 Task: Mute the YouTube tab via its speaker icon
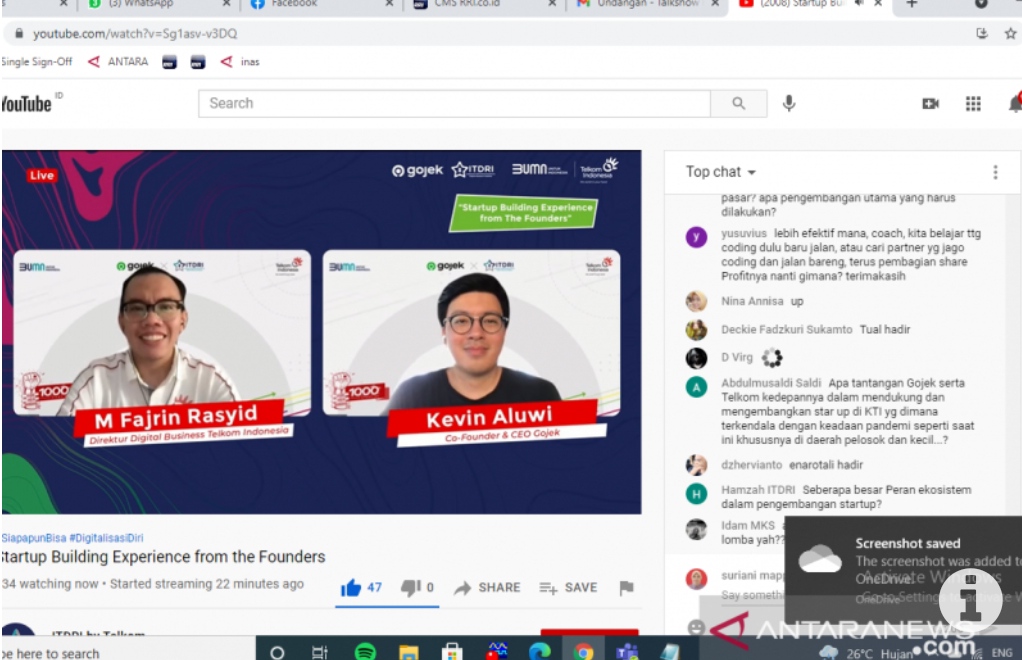tap(860, 4)
